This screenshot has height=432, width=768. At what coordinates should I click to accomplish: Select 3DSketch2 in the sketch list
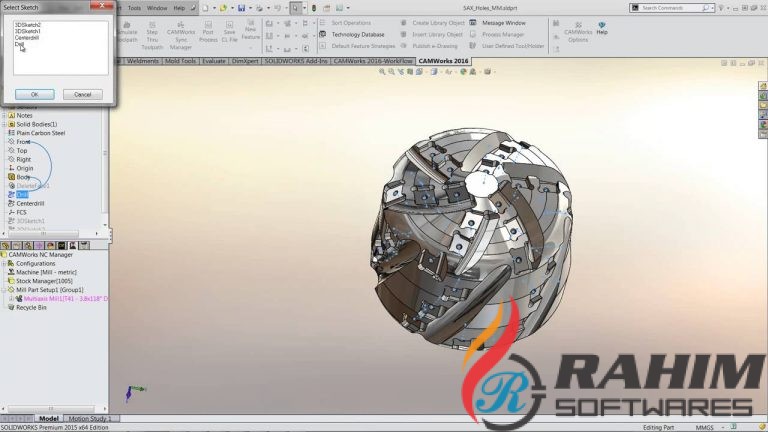click(27, 24)
